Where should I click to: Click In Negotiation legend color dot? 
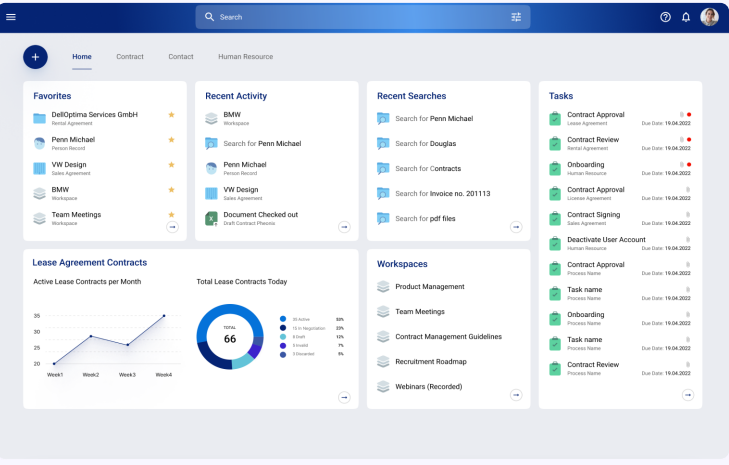pos(283,328)
